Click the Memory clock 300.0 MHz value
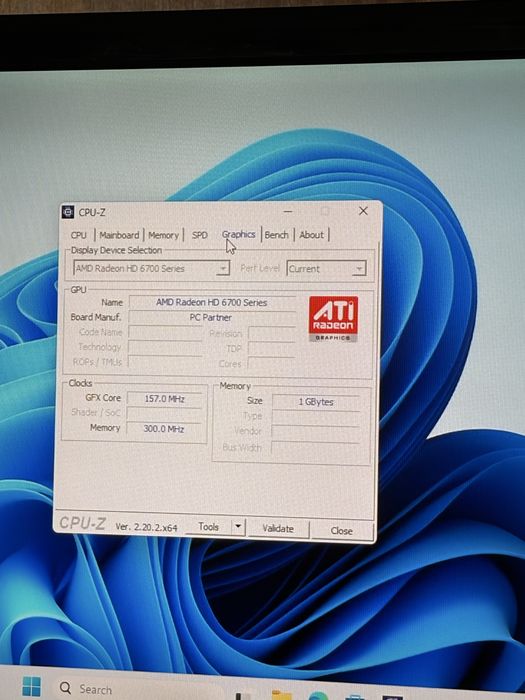Viewport: 525px width, 700px height. 164,429
